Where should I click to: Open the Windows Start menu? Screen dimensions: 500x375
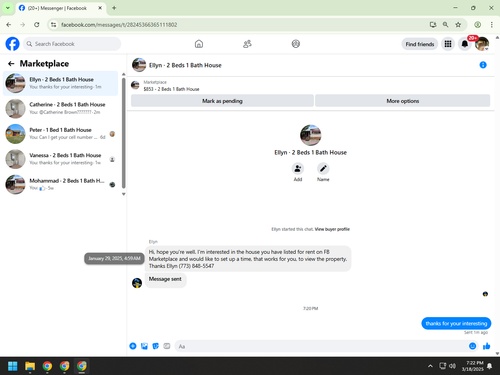pos(13,366)
